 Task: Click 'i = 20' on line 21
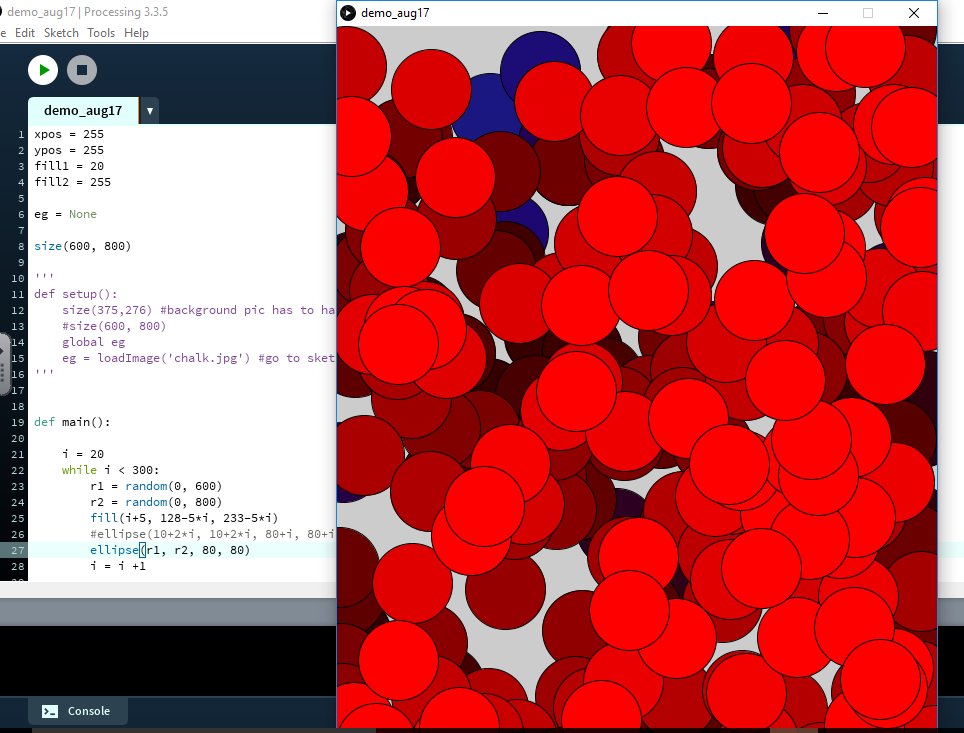[83, 454]
